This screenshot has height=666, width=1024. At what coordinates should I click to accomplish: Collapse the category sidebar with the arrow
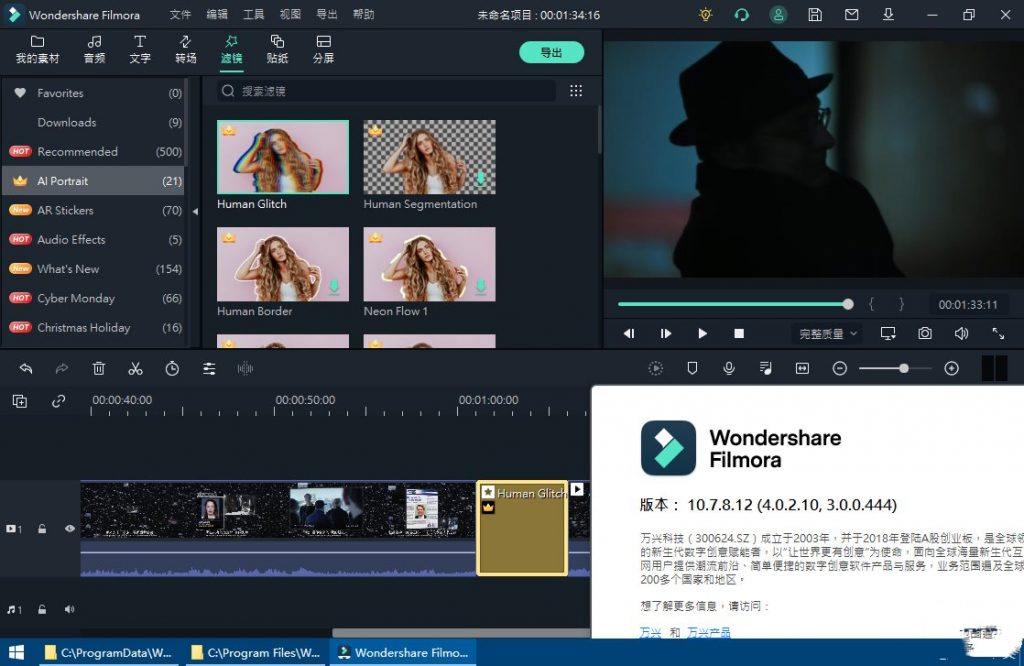(x=195, y=212)
